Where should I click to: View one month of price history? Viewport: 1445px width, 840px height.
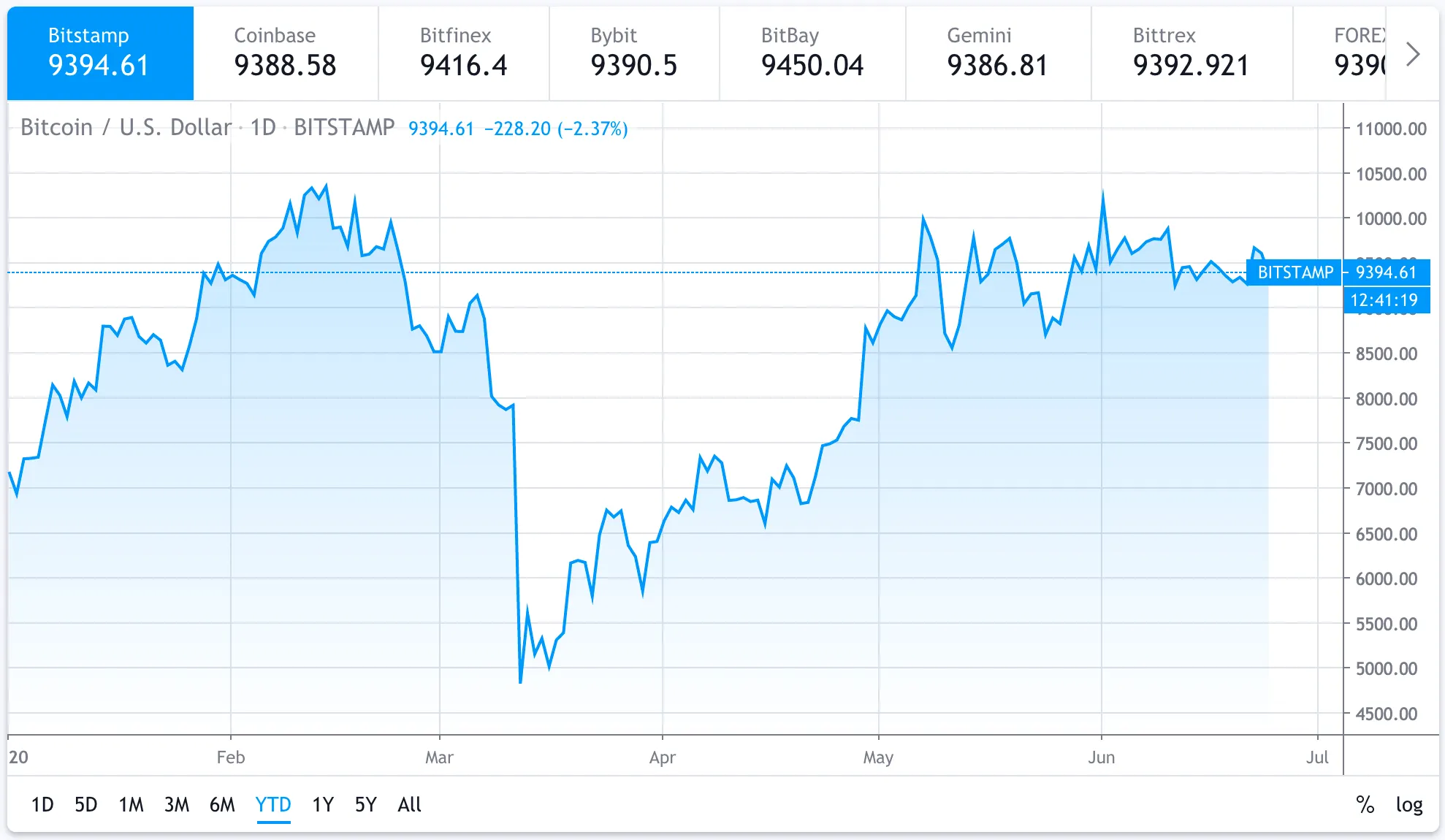click(131, 804)
